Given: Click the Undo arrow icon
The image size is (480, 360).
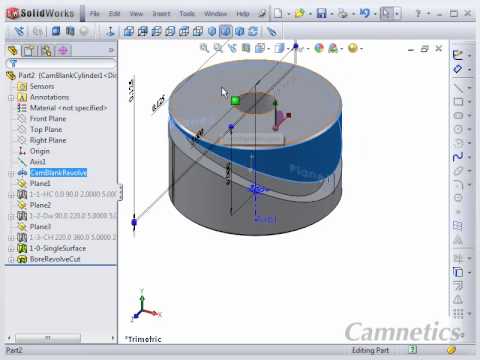Looking at the screenshot, I should tap(365, 13).
